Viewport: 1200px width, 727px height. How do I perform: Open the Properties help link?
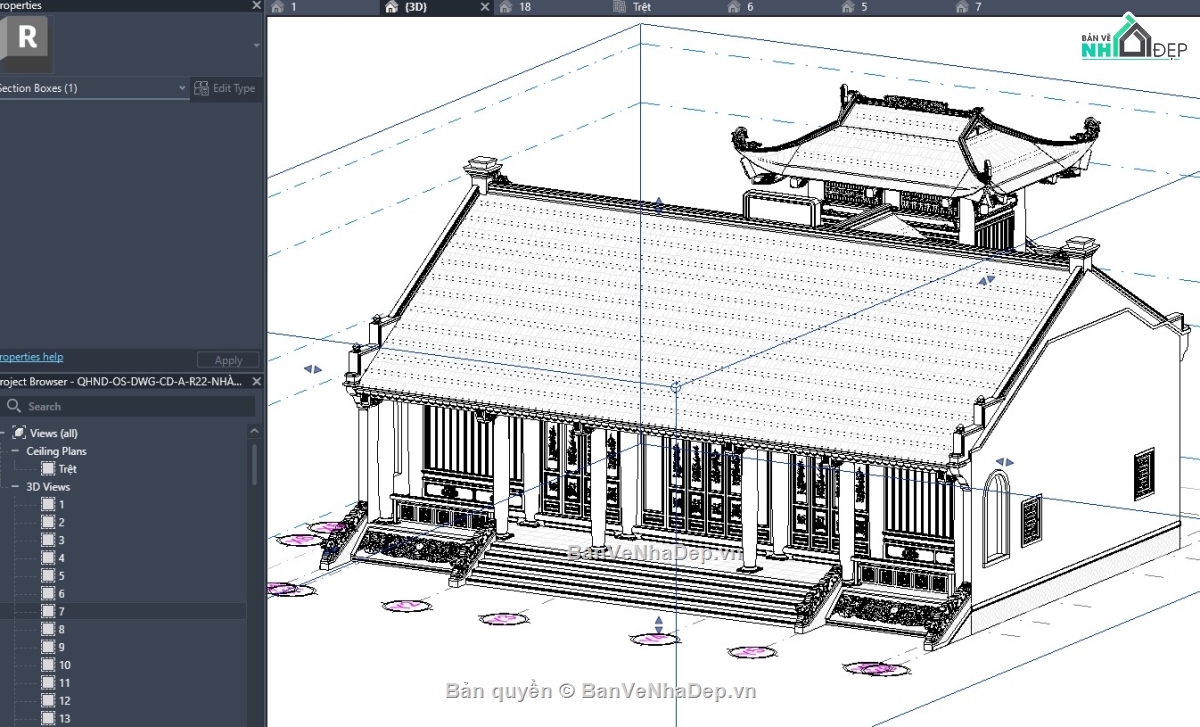(31, 357)
